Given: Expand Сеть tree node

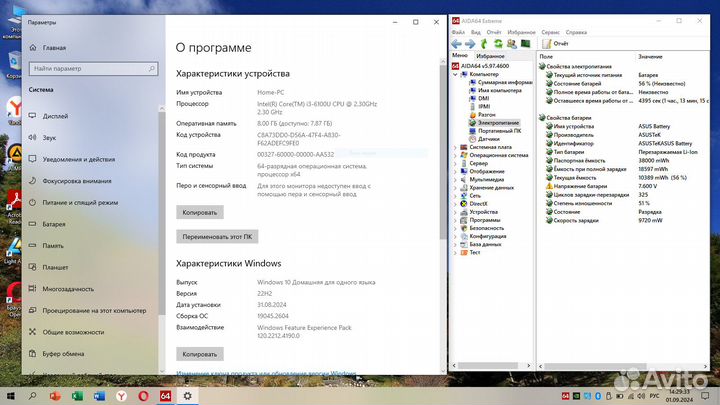Looking at the screenshot, I should pos(455,196).
